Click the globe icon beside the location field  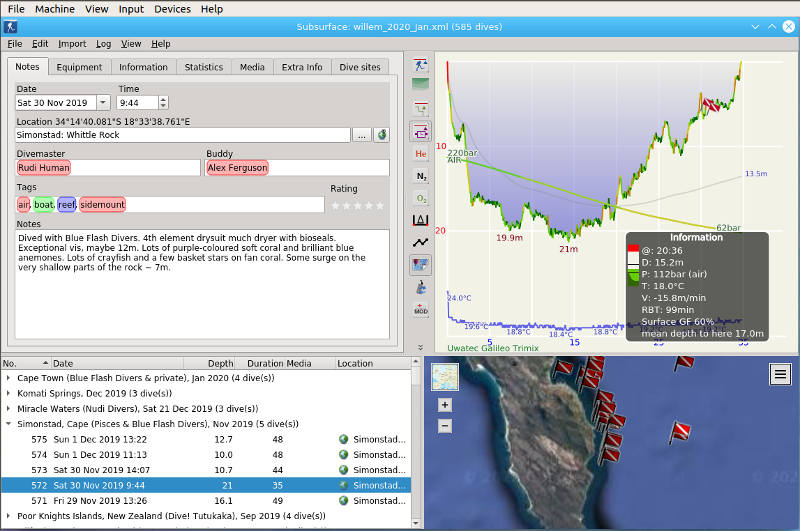[x=381, y=135]
